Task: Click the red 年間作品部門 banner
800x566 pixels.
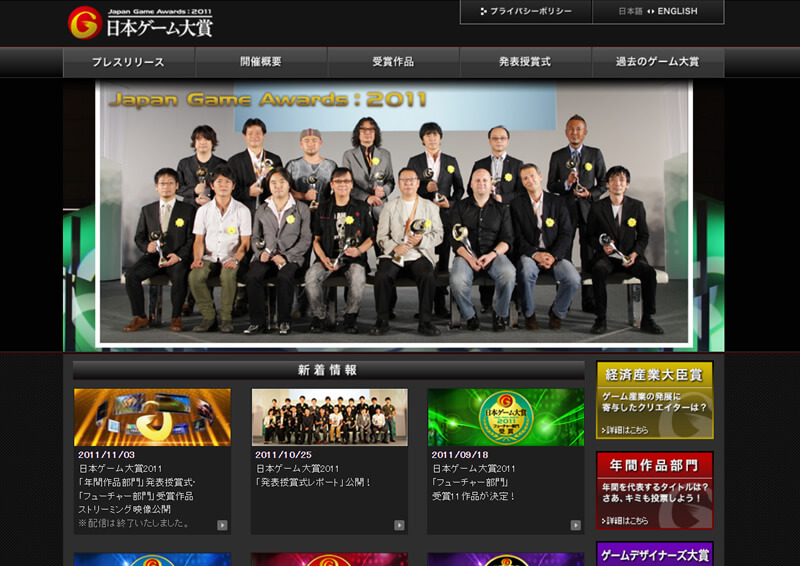Action: click(x=654, y=490)
